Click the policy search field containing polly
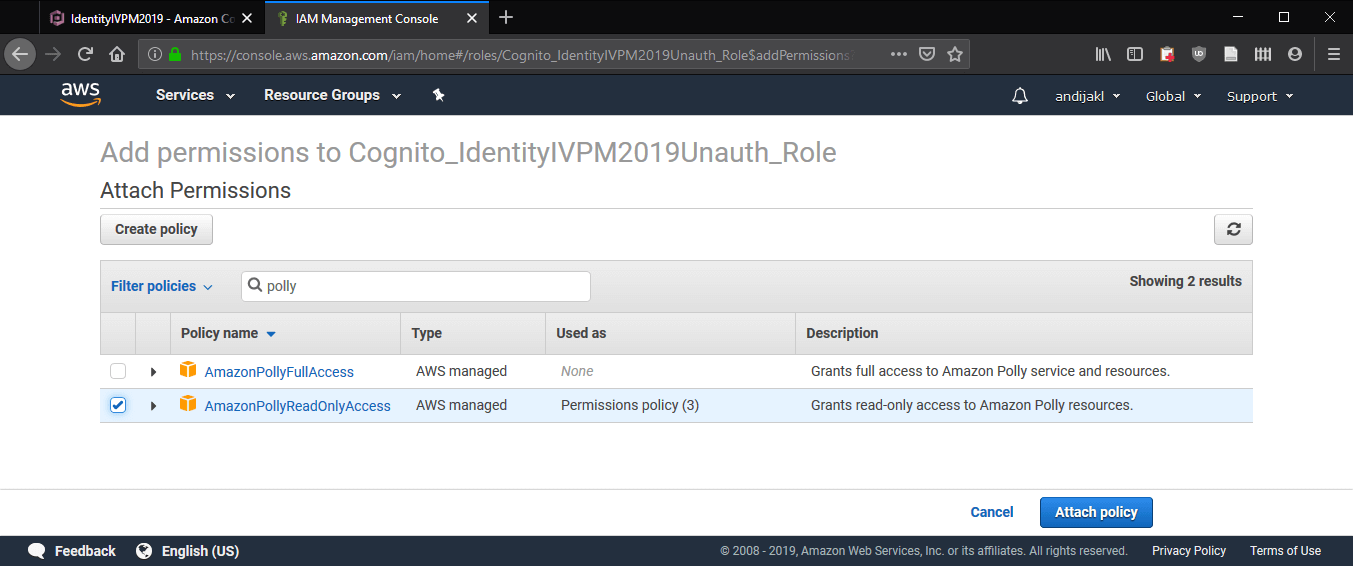 pos(416,286)
